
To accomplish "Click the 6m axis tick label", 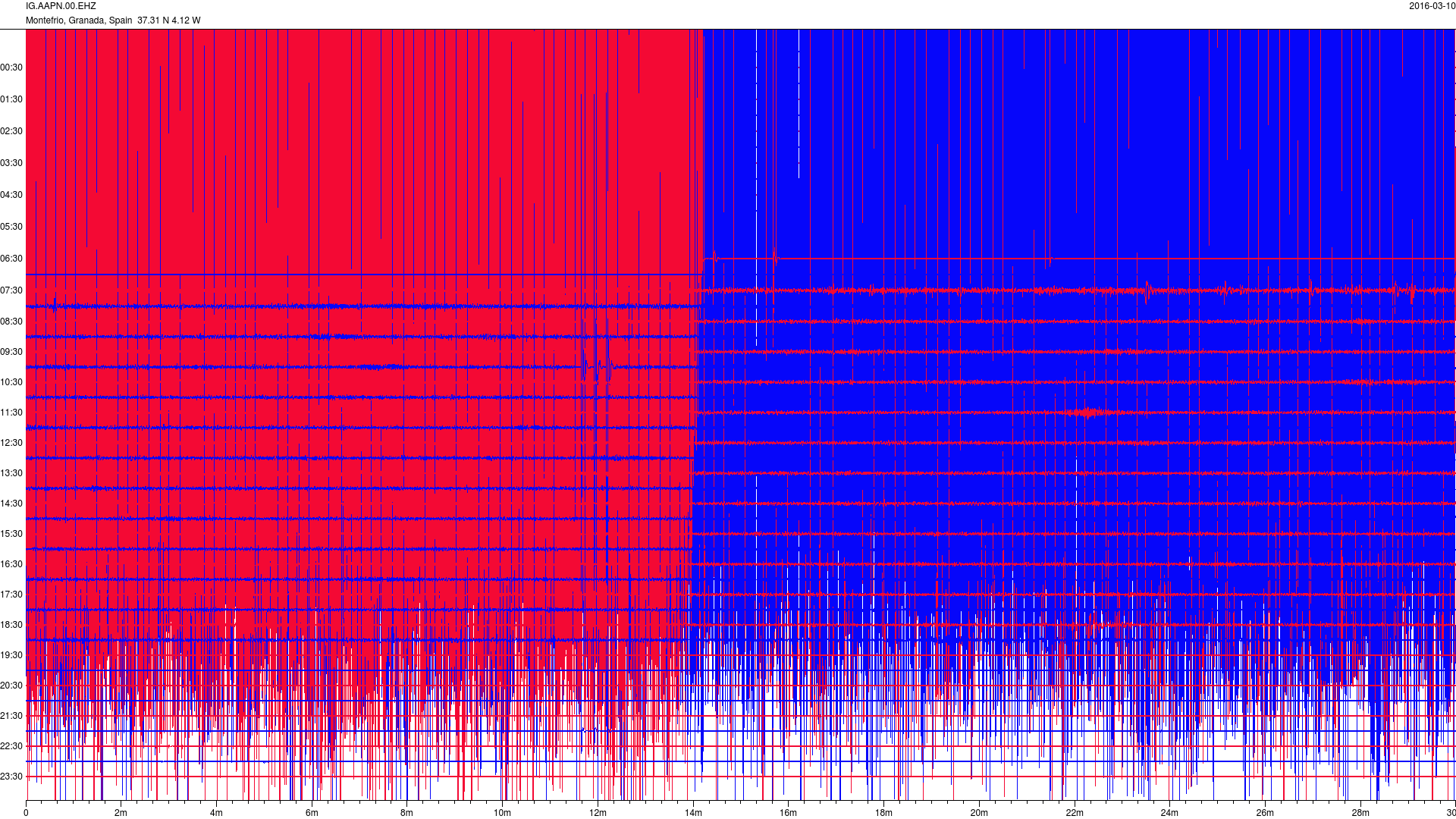I will point(312,813).
